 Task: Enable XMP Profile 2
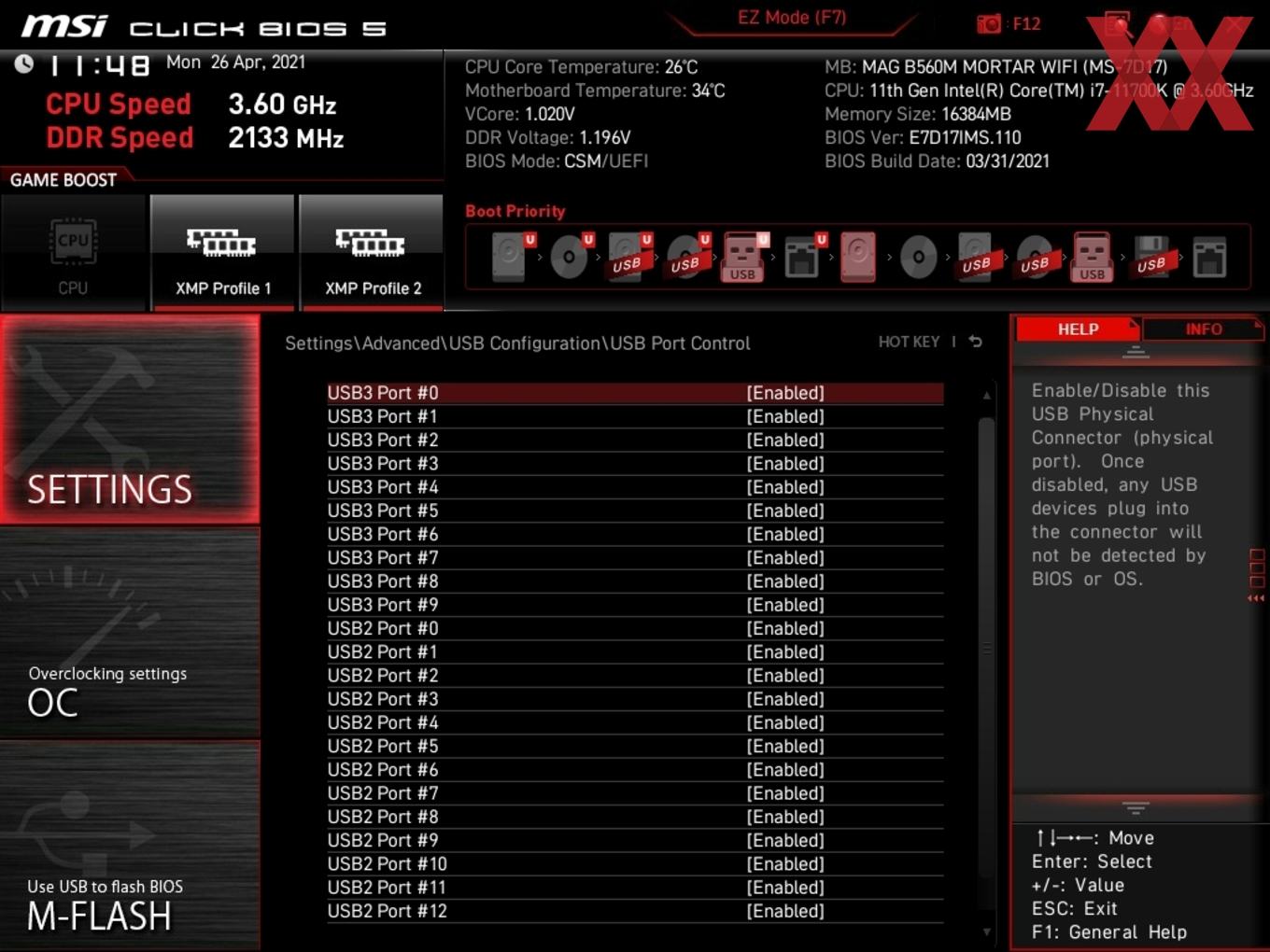(x=372, y=253)
